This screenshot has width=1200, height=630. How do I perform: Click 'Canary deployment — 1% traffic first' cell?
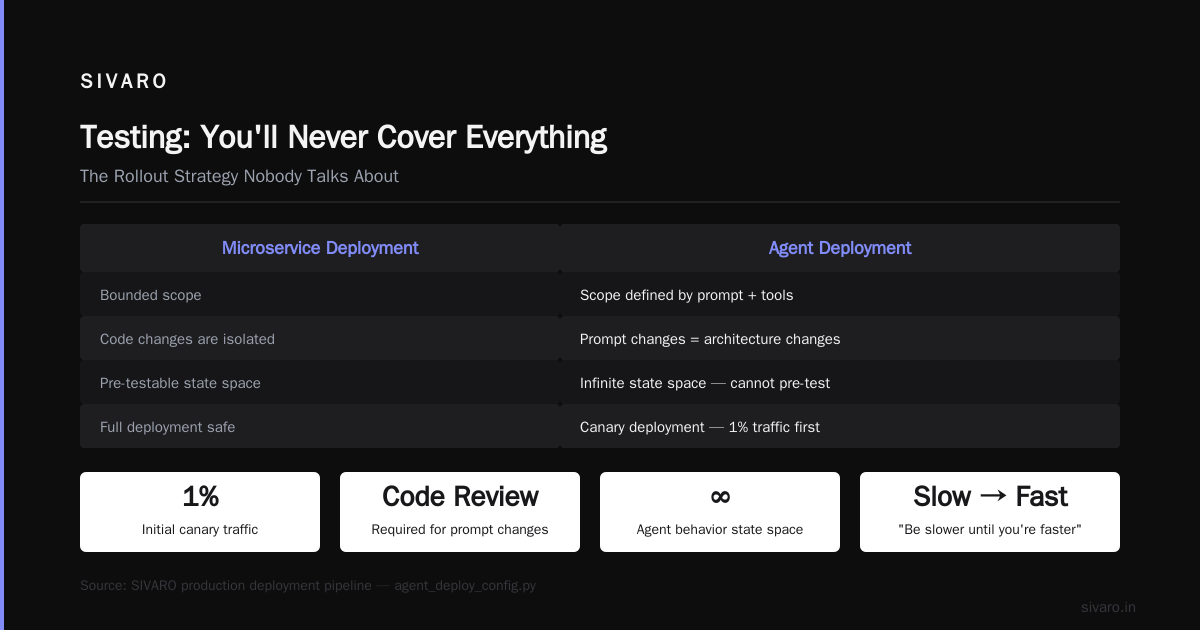click(840, 427)
